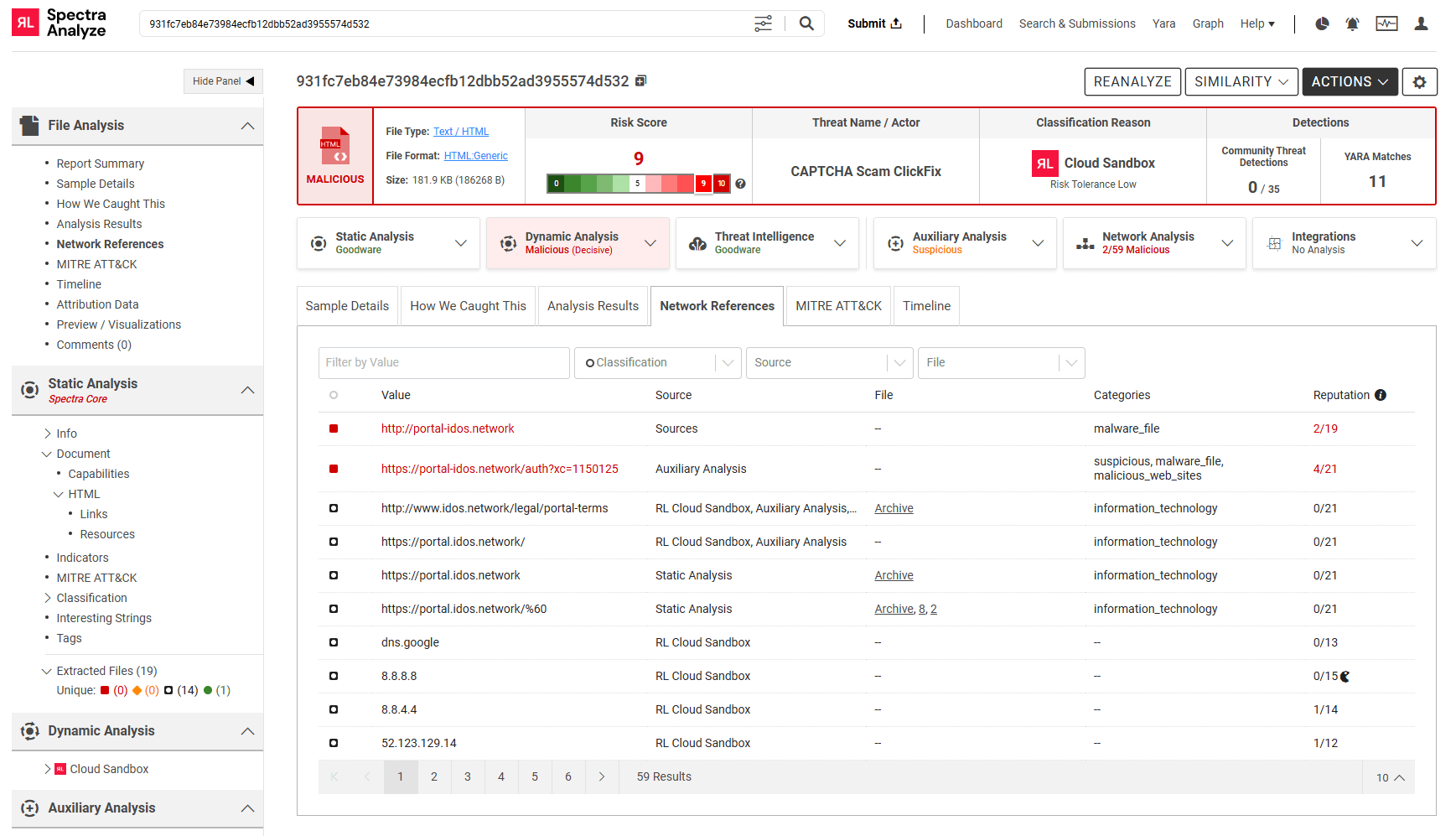Open the activity monitor icon near the profile
This screenshot has height=836, width=1456.
[1386, 23]
